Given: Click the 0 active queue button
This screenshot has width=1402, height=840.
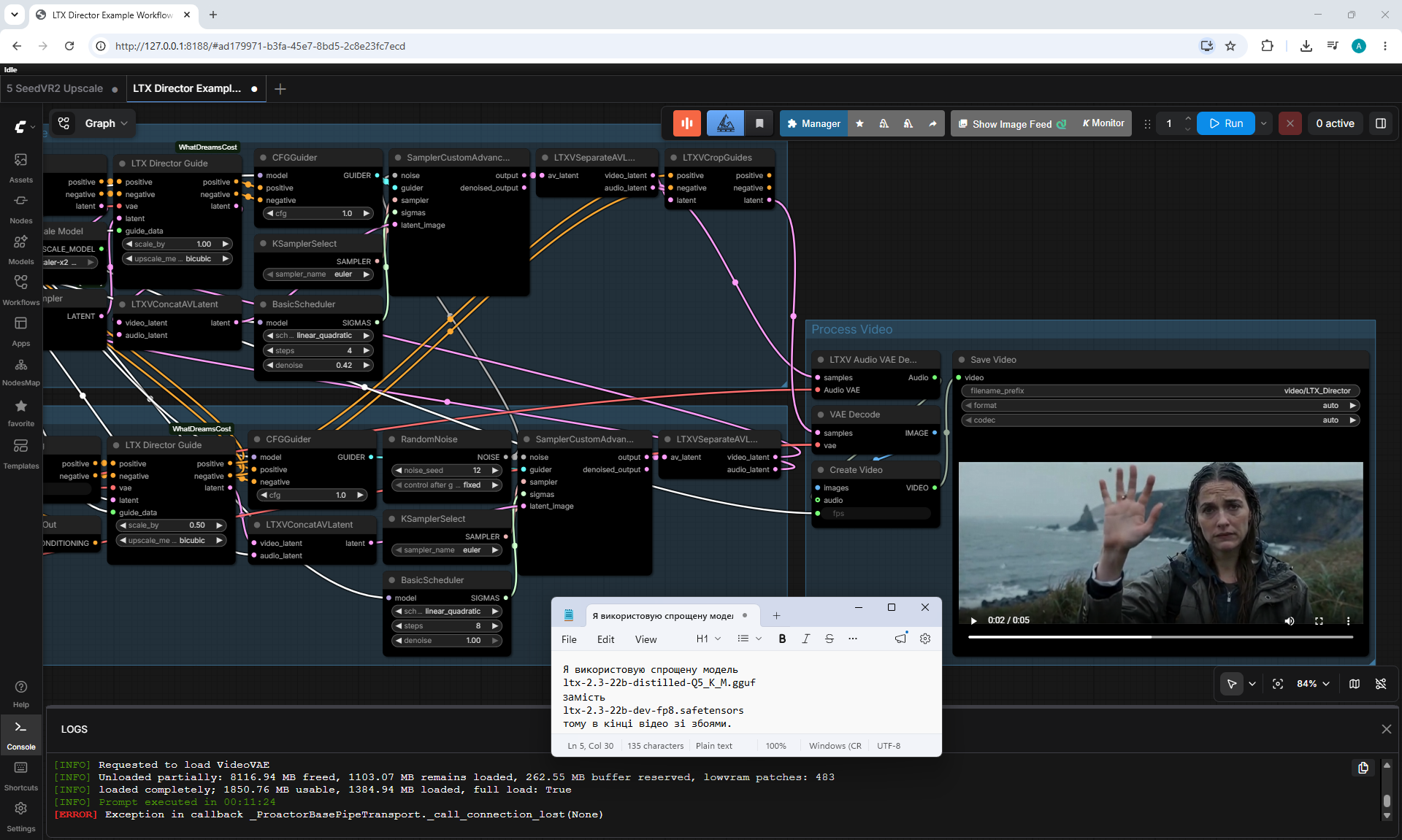Looking at the screenshot, I should [x=1335, y=123].
